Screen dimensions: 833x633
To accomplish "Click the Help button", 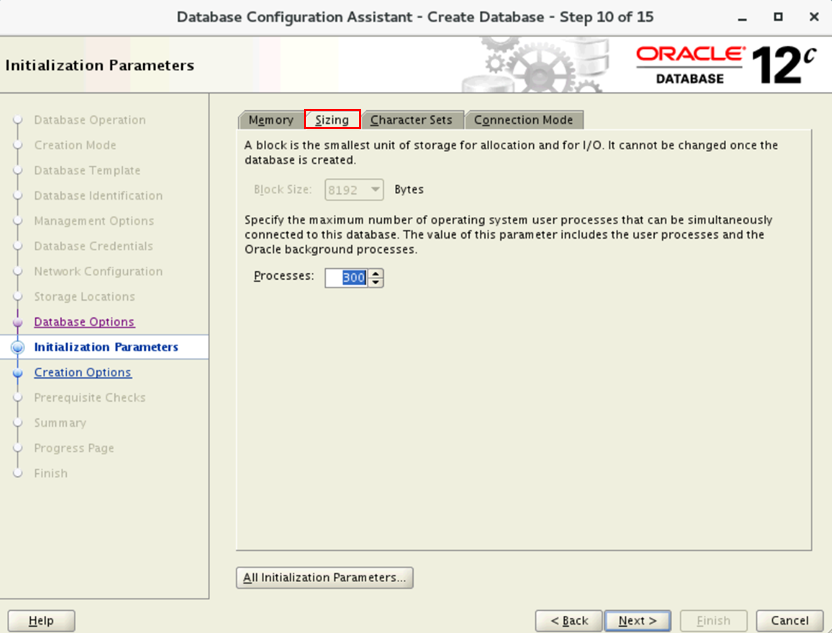I will pyautogui.click(x=41, y=621).
